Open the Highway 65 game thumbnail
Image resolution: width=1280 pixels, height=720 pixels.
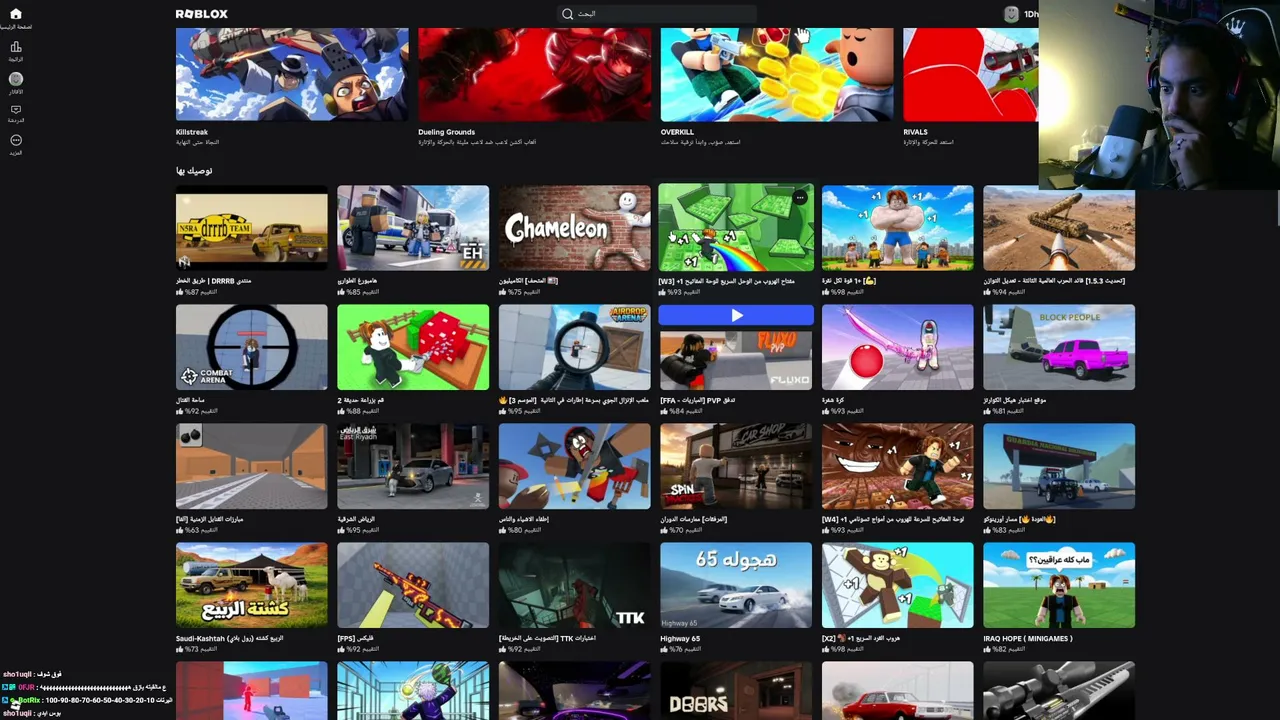click(736, 585)
